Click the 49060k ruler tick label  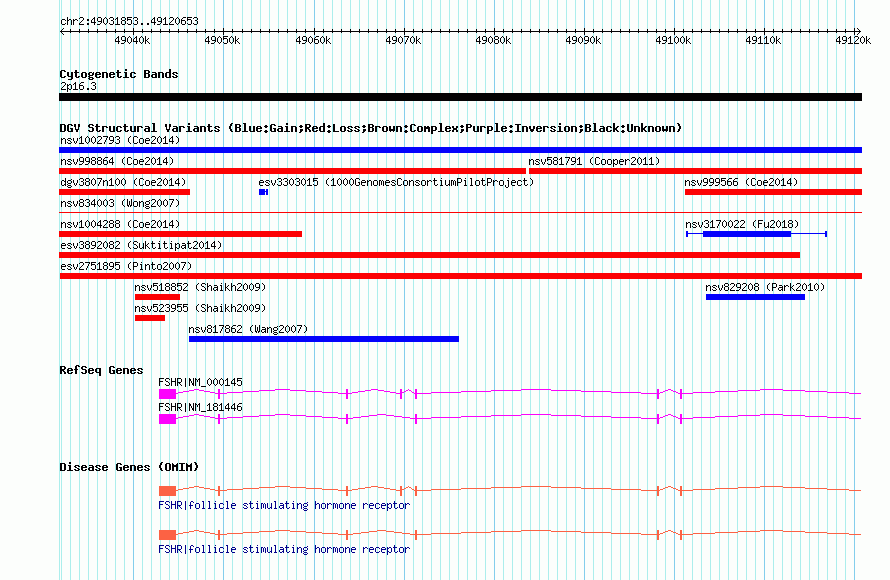313,40
